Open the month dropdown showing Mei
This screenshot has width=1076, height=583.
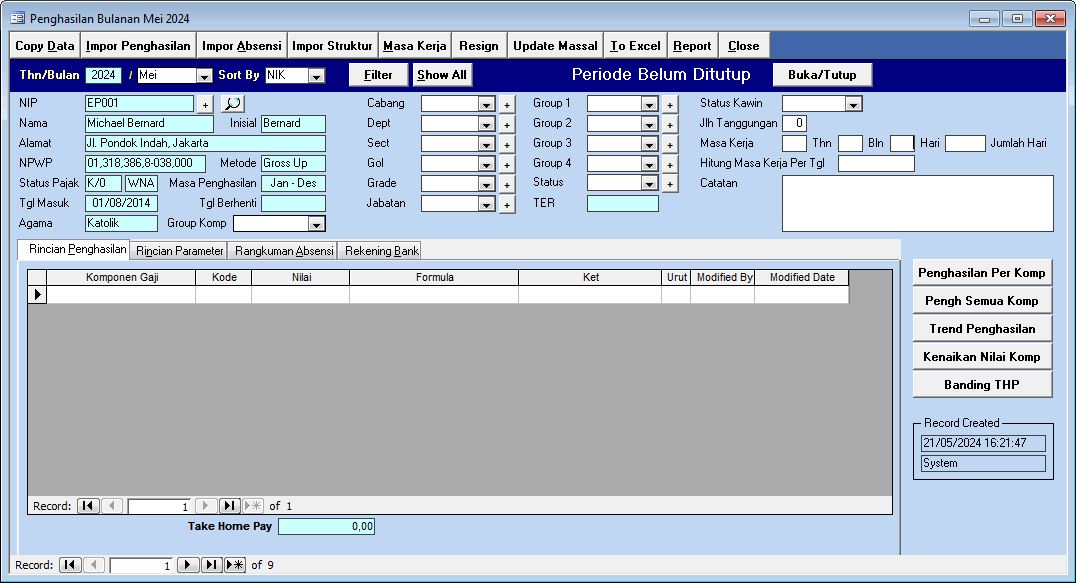204,76
